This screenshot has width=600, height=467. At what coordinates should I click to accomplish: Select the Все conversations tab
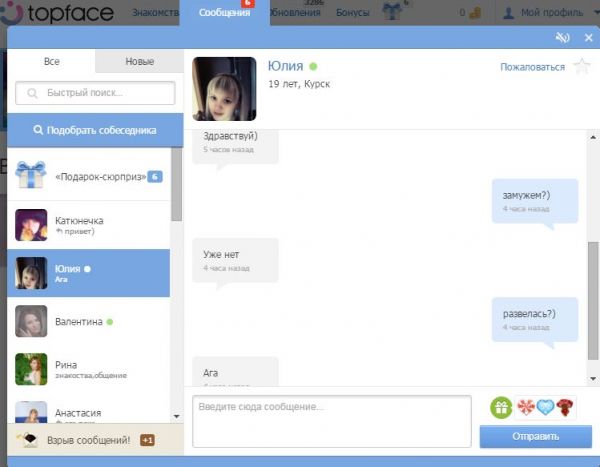click(x=52, y=62)
